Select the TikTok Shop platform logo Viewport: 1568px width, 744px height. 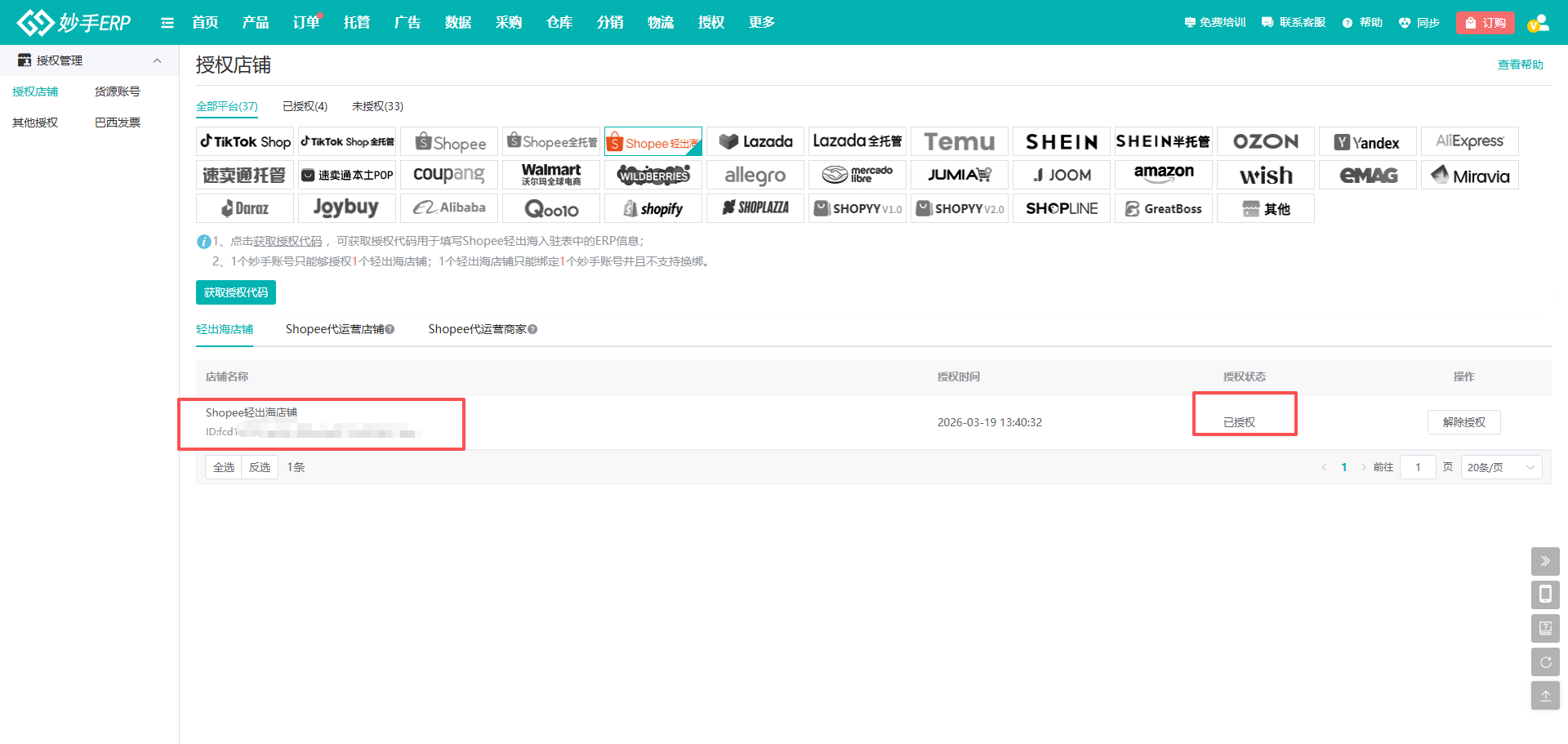coord(245,141)
